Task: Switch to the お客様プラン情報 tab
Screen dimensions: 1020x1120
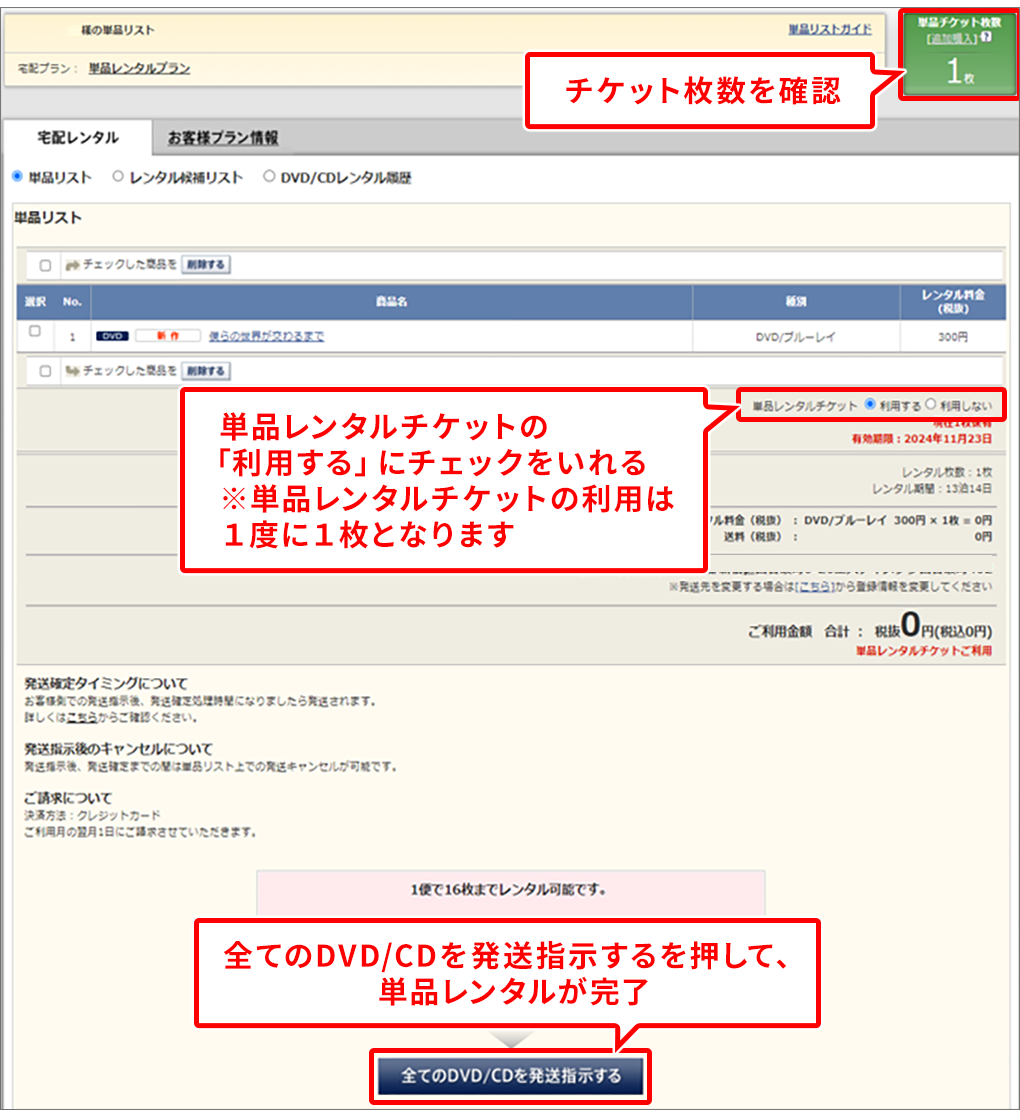Action: point(223,138)
